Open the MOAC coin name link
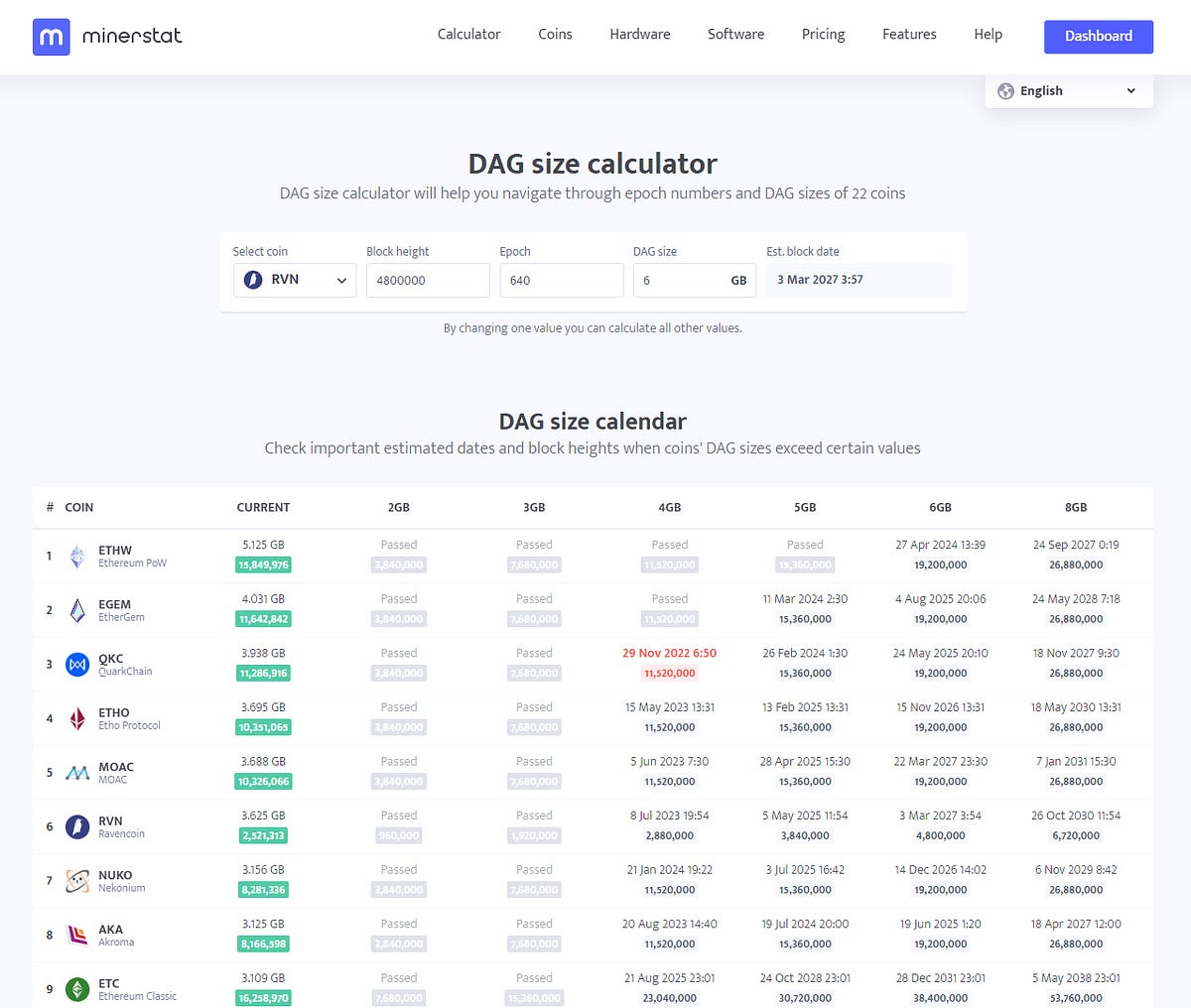 tap(116, 767)
